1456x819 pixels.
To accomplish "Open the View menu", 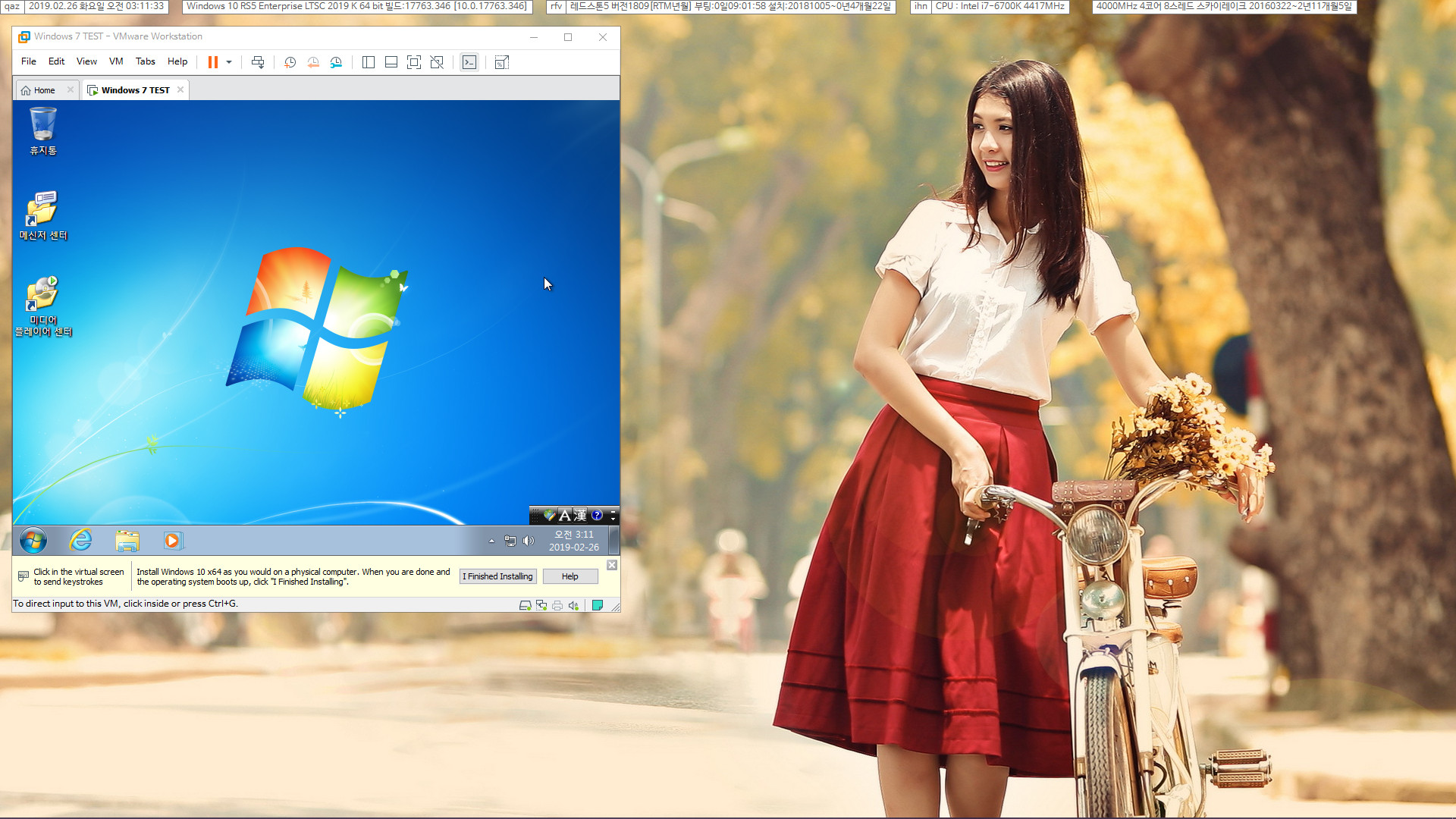I will click(x=86, y=61).
